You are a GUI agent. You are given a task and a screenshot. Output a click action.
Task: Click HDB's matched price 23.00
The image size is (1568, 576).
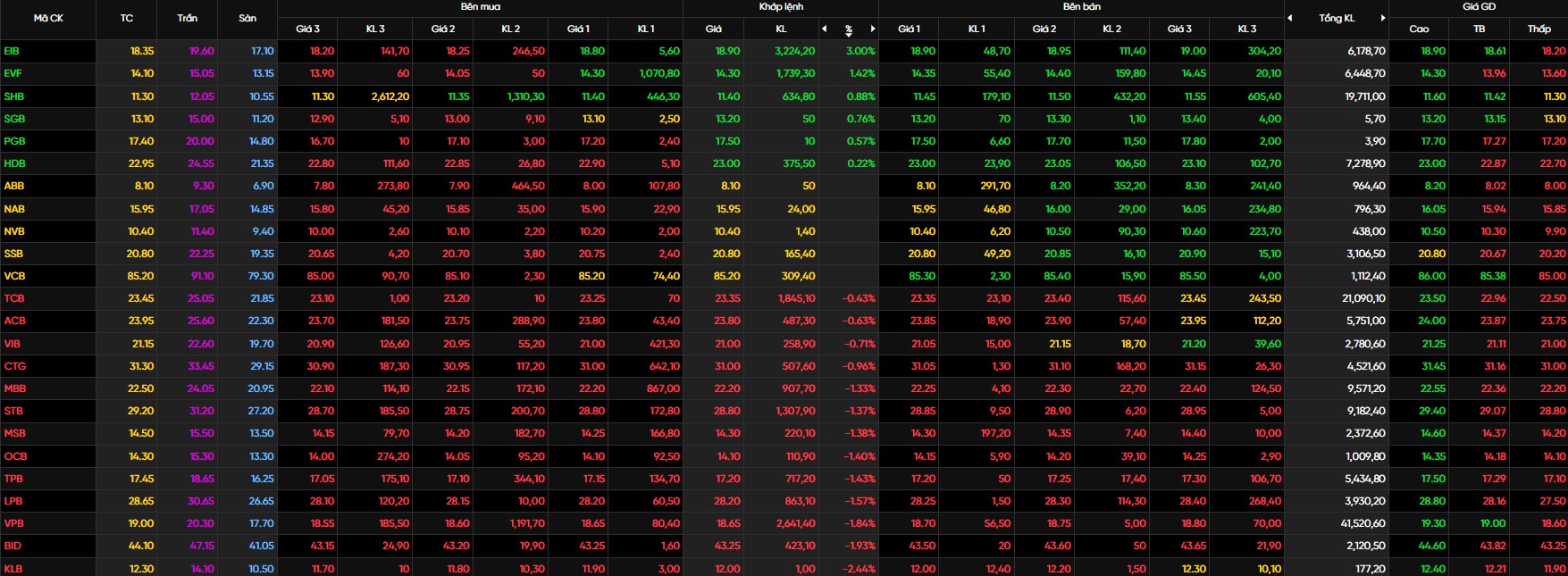(726, 163)
